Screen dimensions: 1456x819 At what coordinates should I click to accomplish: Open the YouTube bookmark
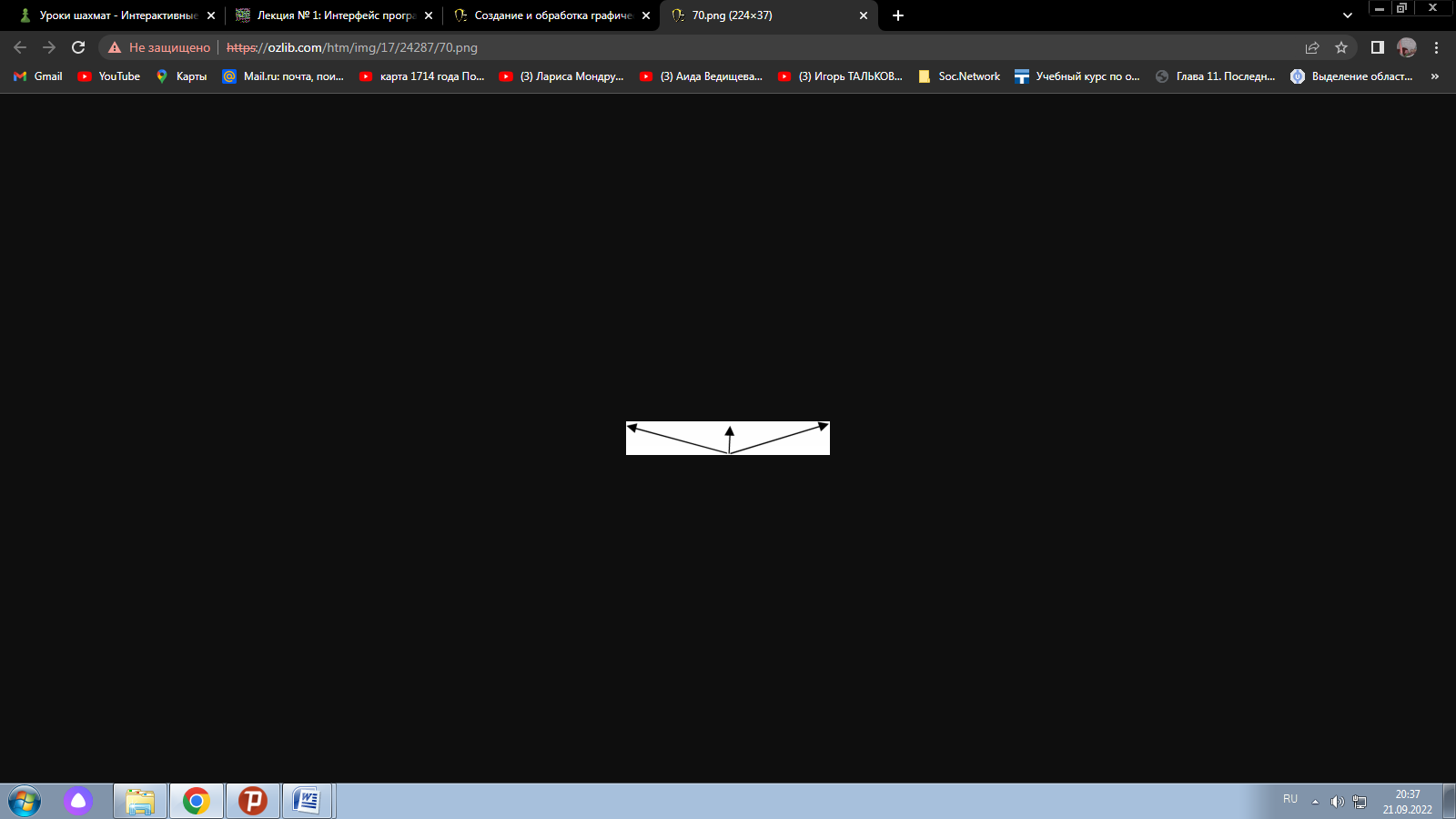tap(109, 76)
